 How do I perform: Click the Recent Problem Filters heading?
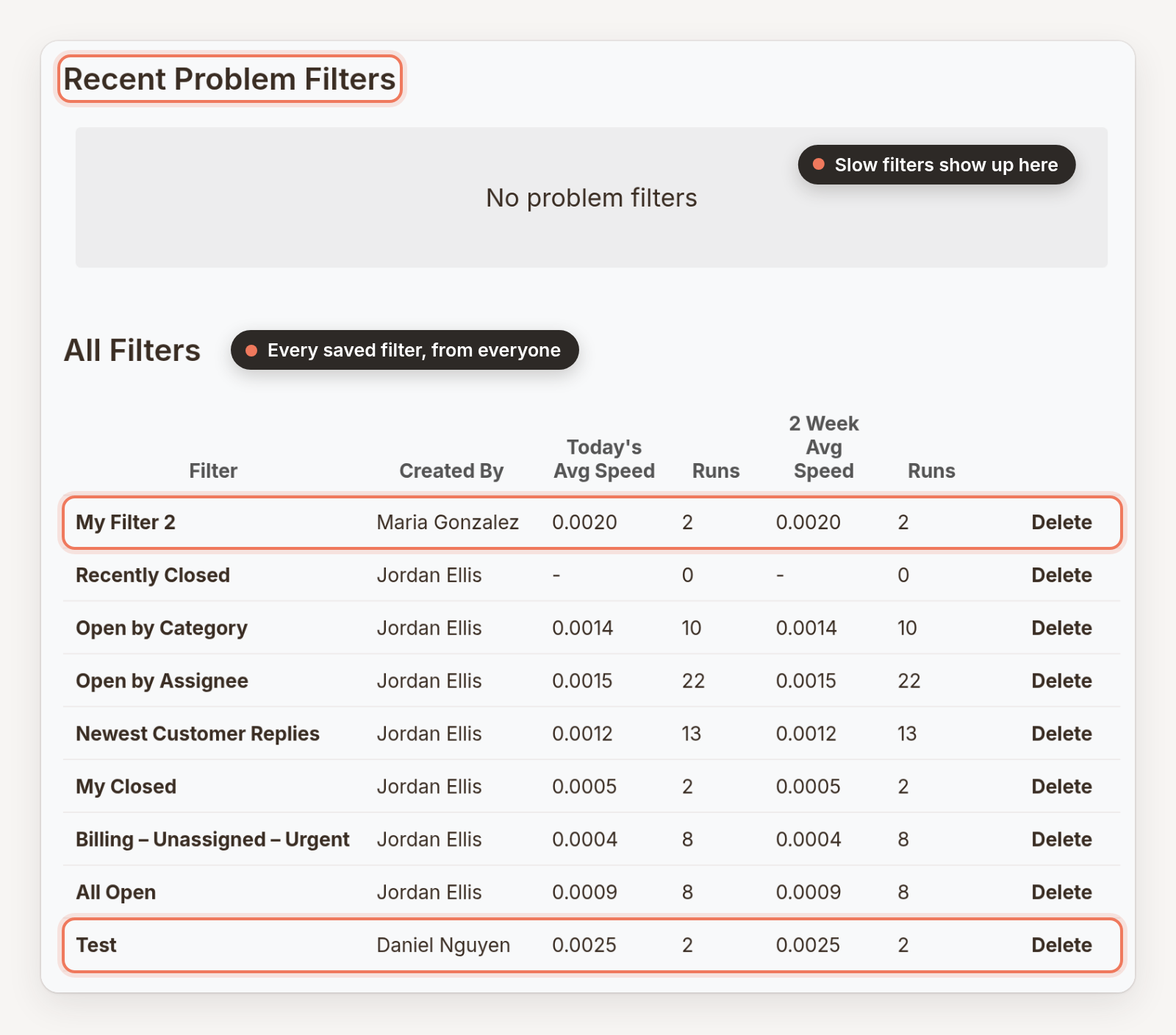click(229, 79)
